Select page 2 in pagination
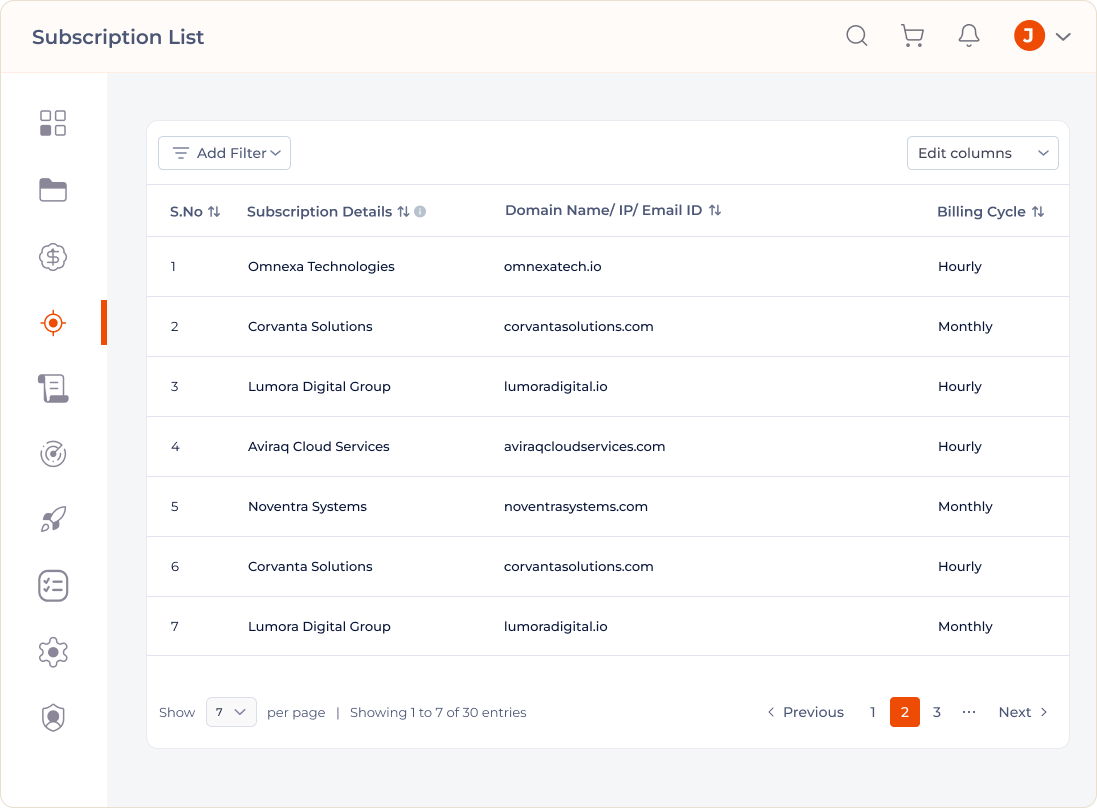The height and width of the screenshot is (808, 1097). click(x=905, y=712)
